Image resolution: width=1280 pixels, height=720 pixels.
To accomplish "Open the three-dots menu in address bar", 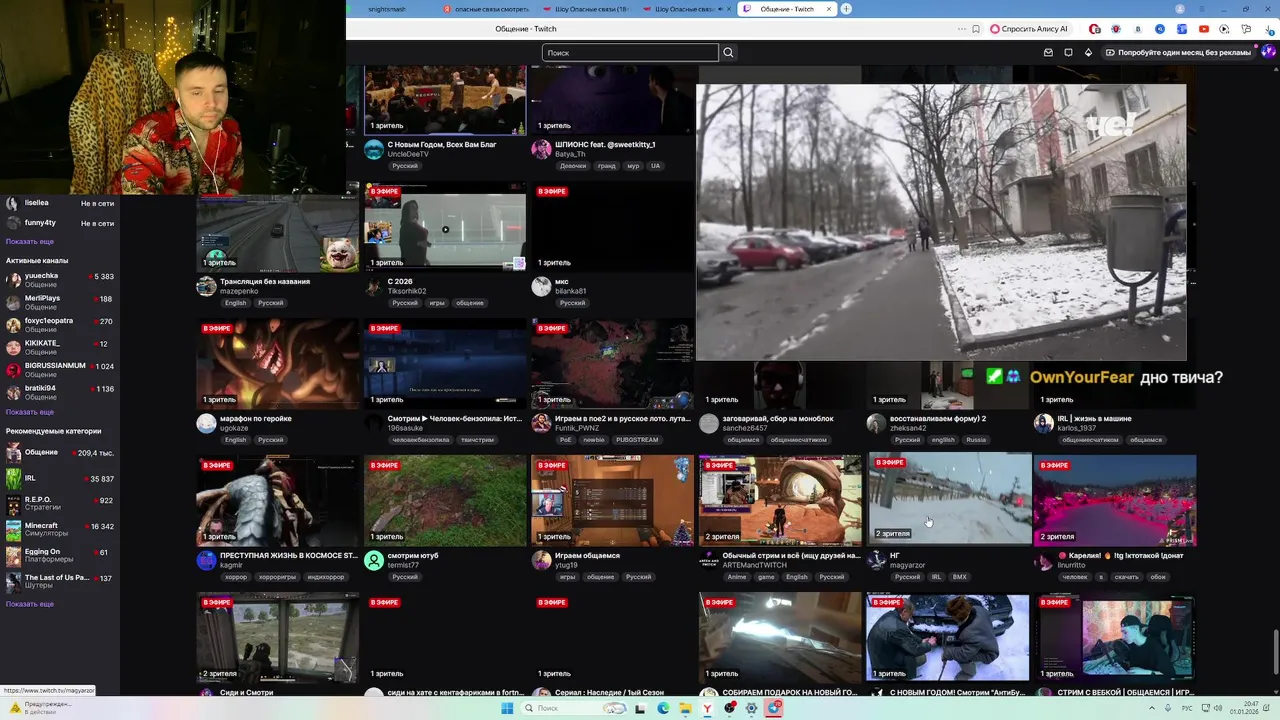I will [x=962, y=29].
